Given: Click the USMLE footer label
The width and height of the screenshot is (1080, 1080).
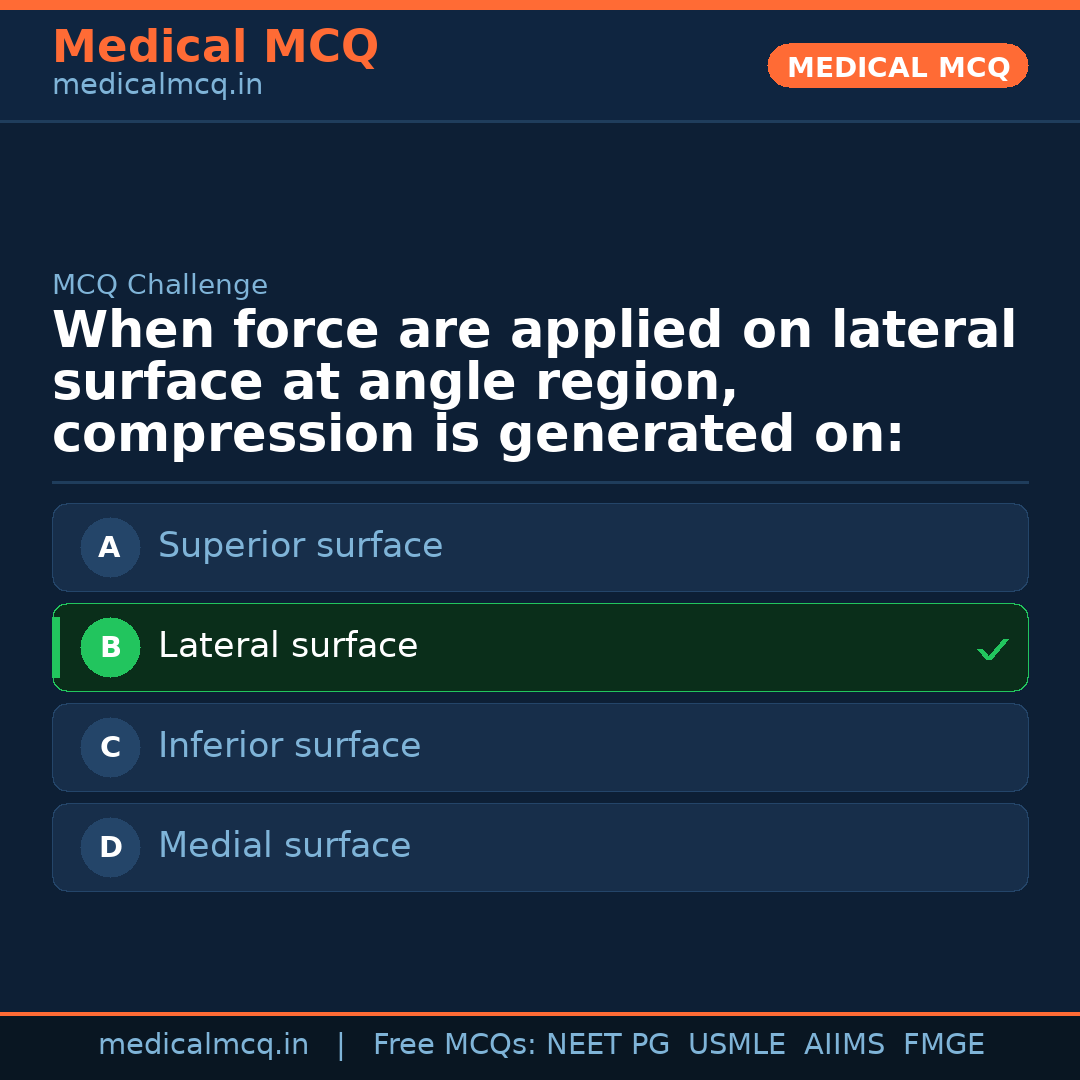Looking at the screenshot, I should click(x=737, y=1043).
